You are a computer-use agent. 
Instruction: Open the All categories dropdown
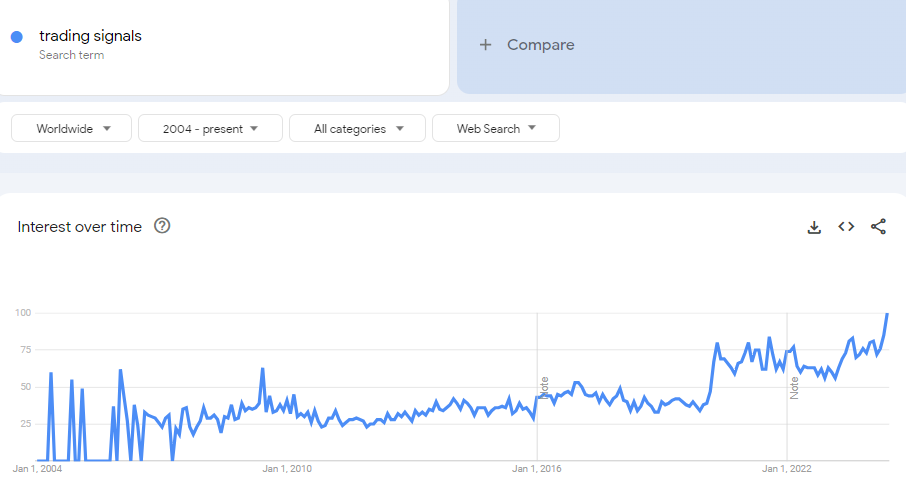coord(357,129)
